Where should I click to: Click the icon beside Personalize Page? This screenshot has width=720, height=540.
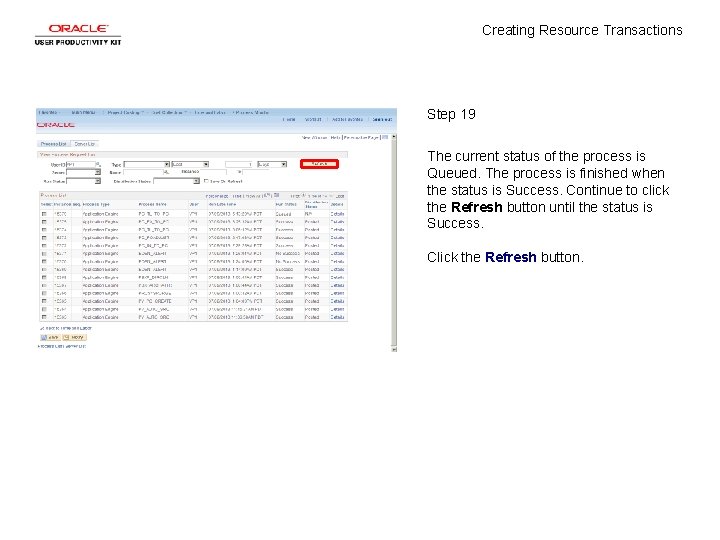(385, 137)
